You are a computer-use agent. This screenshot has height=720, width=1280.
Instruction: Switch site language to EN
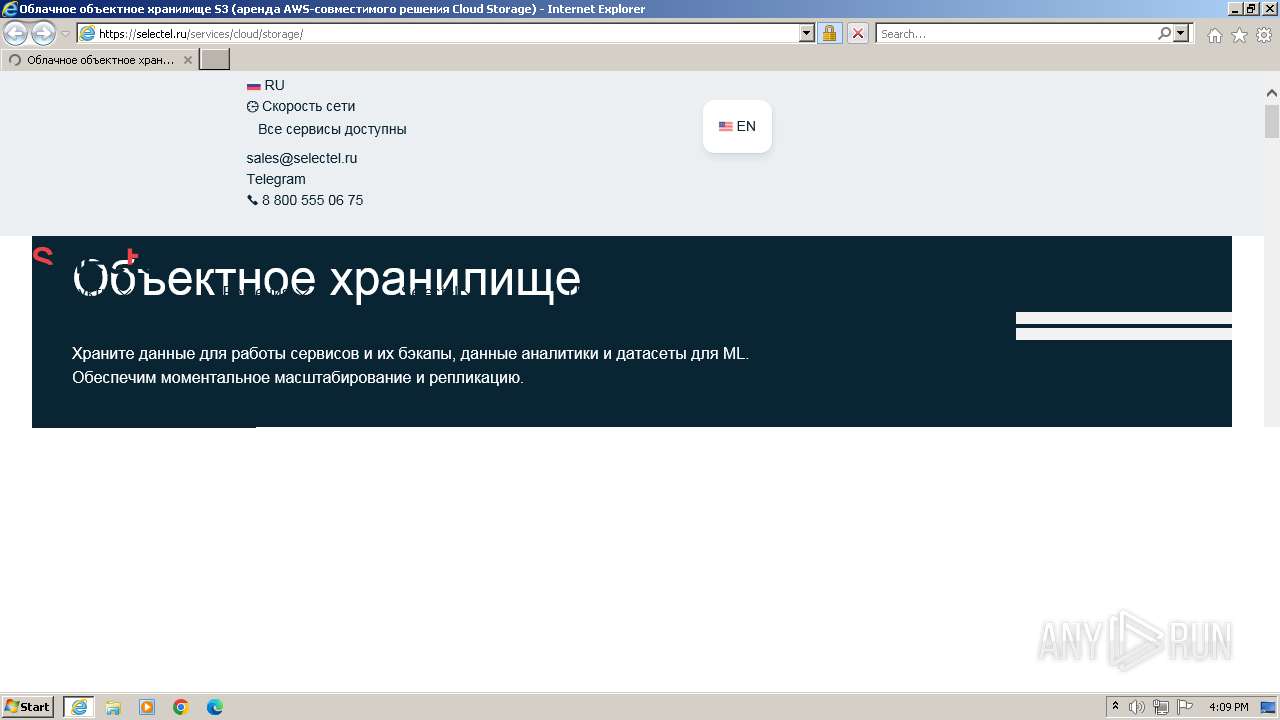coord(737,126)
